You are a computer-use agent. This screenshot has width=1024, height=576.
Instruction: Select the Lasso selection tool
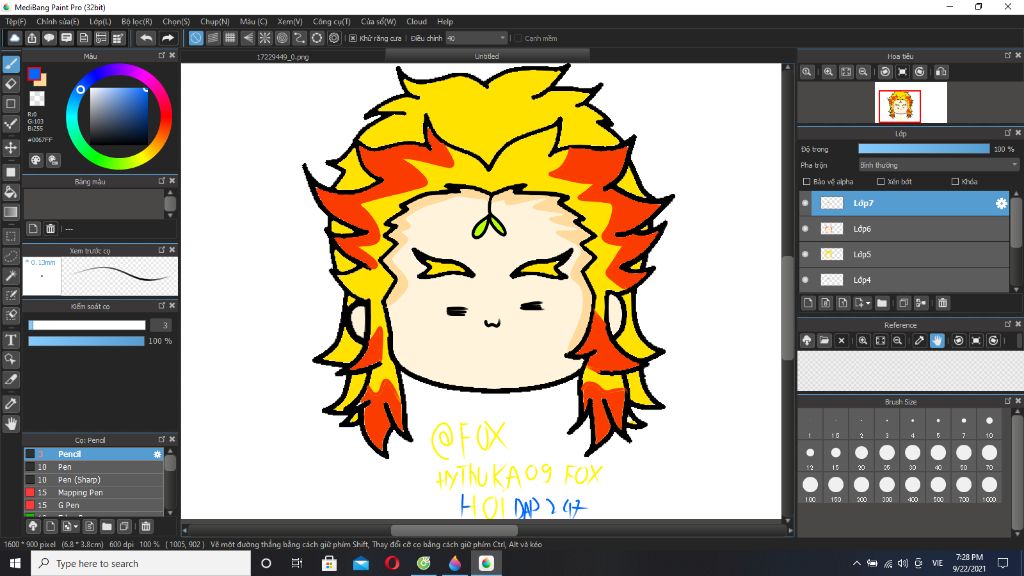click(x=10, y=257)
